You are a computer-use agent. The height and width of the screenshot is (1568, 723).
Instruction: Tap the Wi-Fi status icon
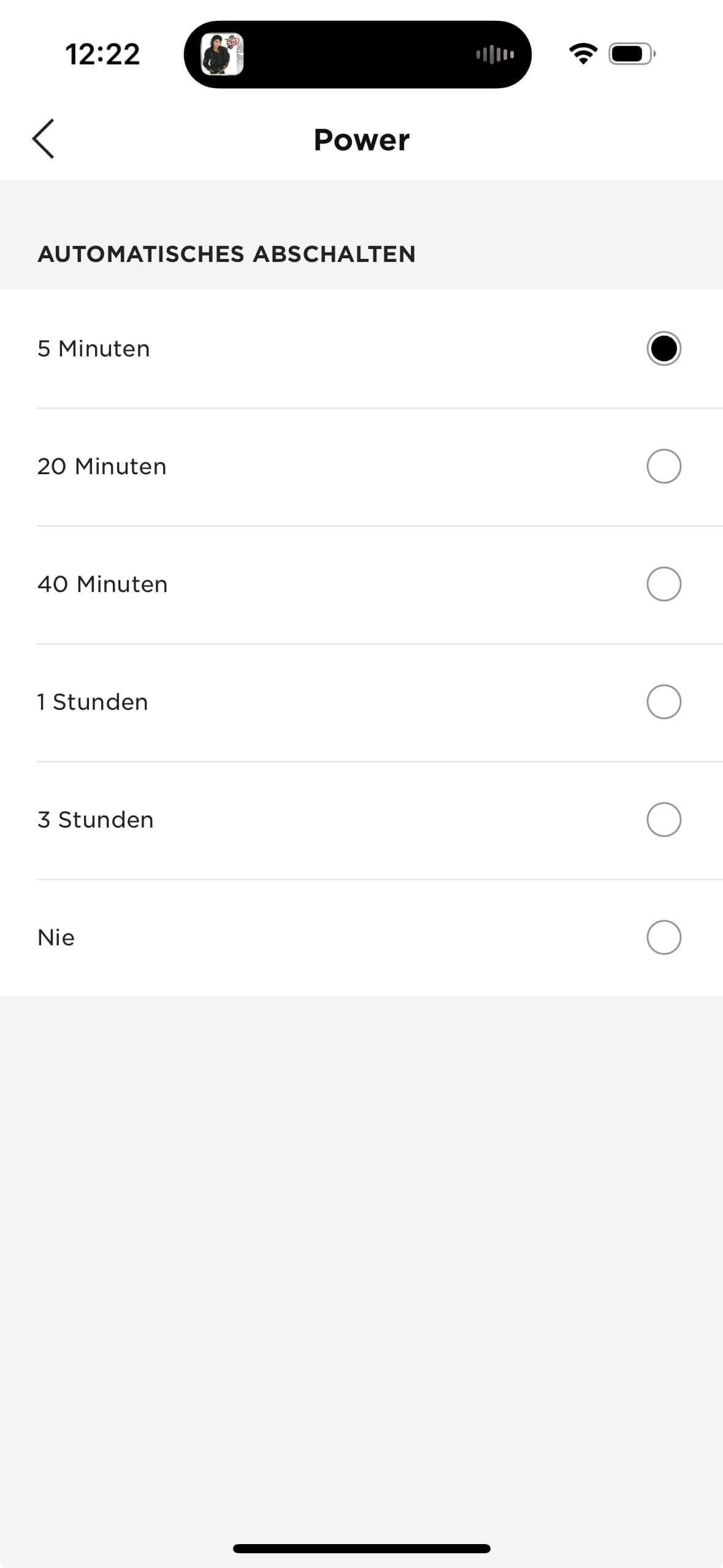(583, 54)
